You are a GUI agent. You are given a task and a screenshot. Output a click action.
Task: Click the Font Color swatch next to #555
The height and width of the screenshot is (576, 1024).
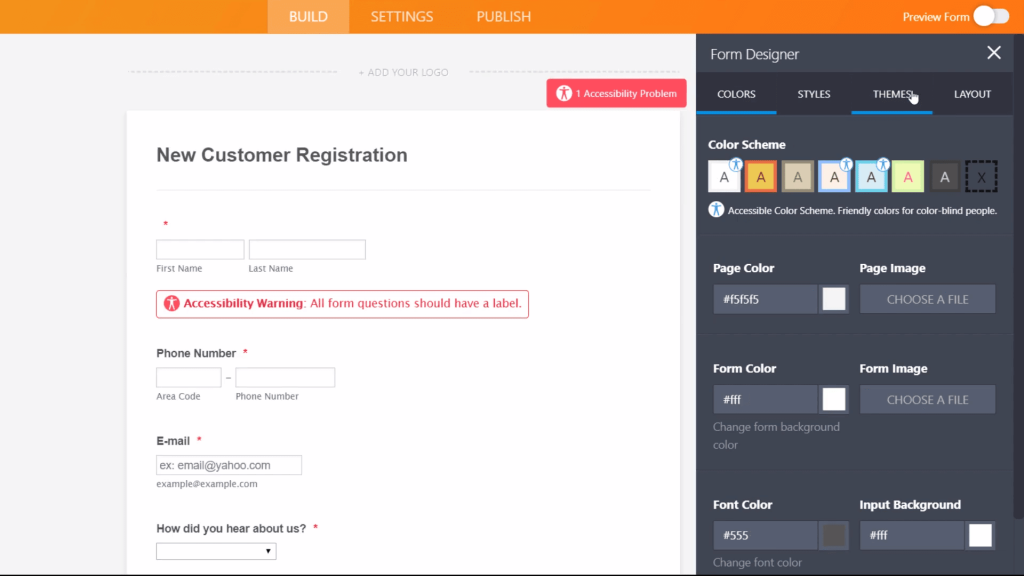(x=833, y=535)
